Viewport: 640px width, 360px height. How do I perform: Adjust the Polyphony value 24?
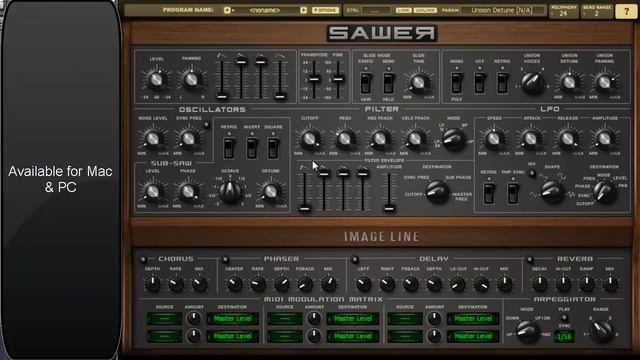563,13
